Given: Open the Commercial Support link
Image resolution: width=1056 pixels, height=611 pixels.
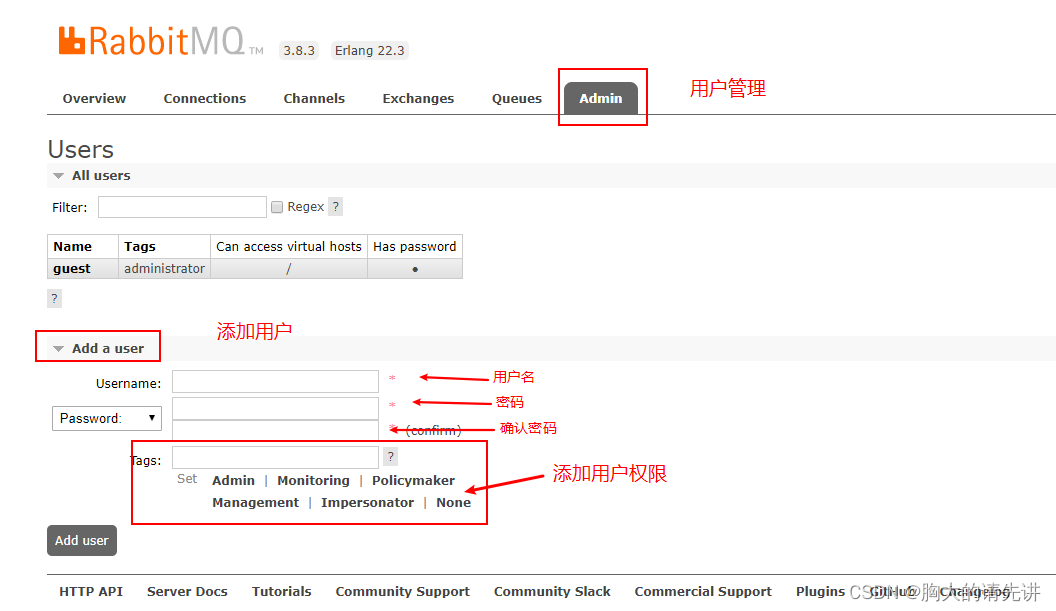Looking at the screenshot, I should (x=703, y=591).
